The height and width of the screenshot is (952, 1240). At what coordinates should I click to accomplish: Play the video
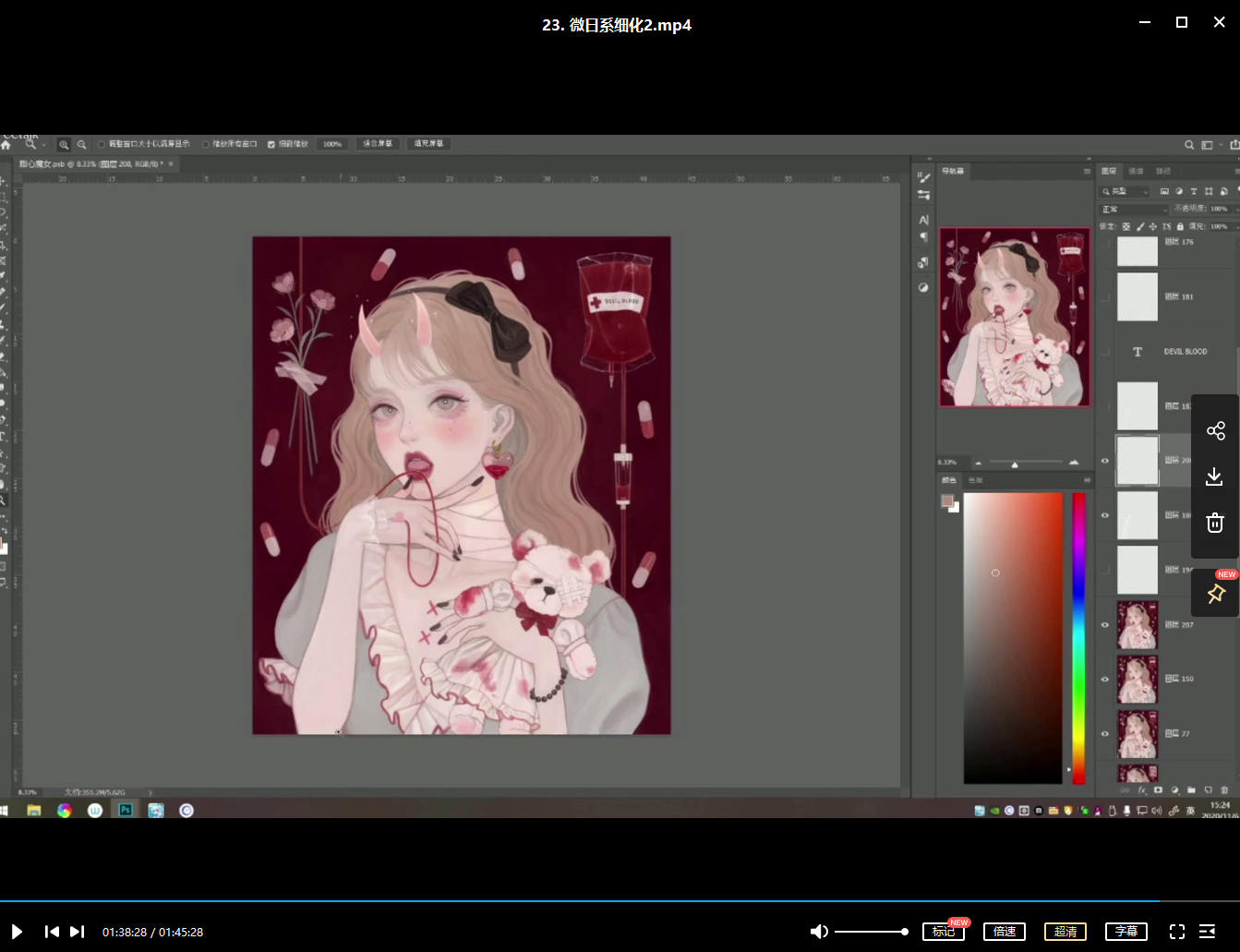coord(17,932)
